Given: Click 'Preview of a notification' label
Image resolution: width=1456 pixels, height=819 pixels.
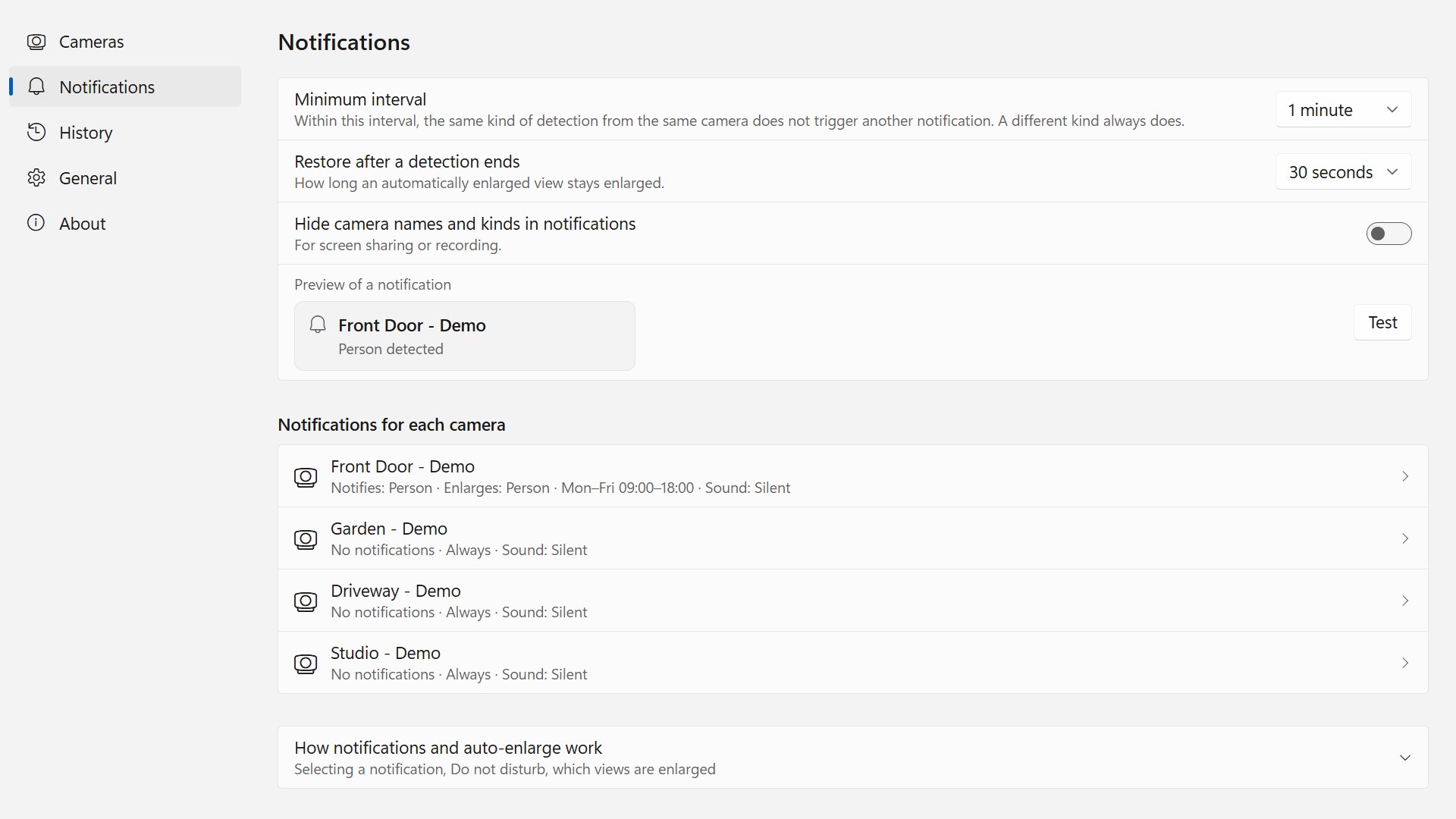Looking at the screenshot, I should (x=372, y=284).
